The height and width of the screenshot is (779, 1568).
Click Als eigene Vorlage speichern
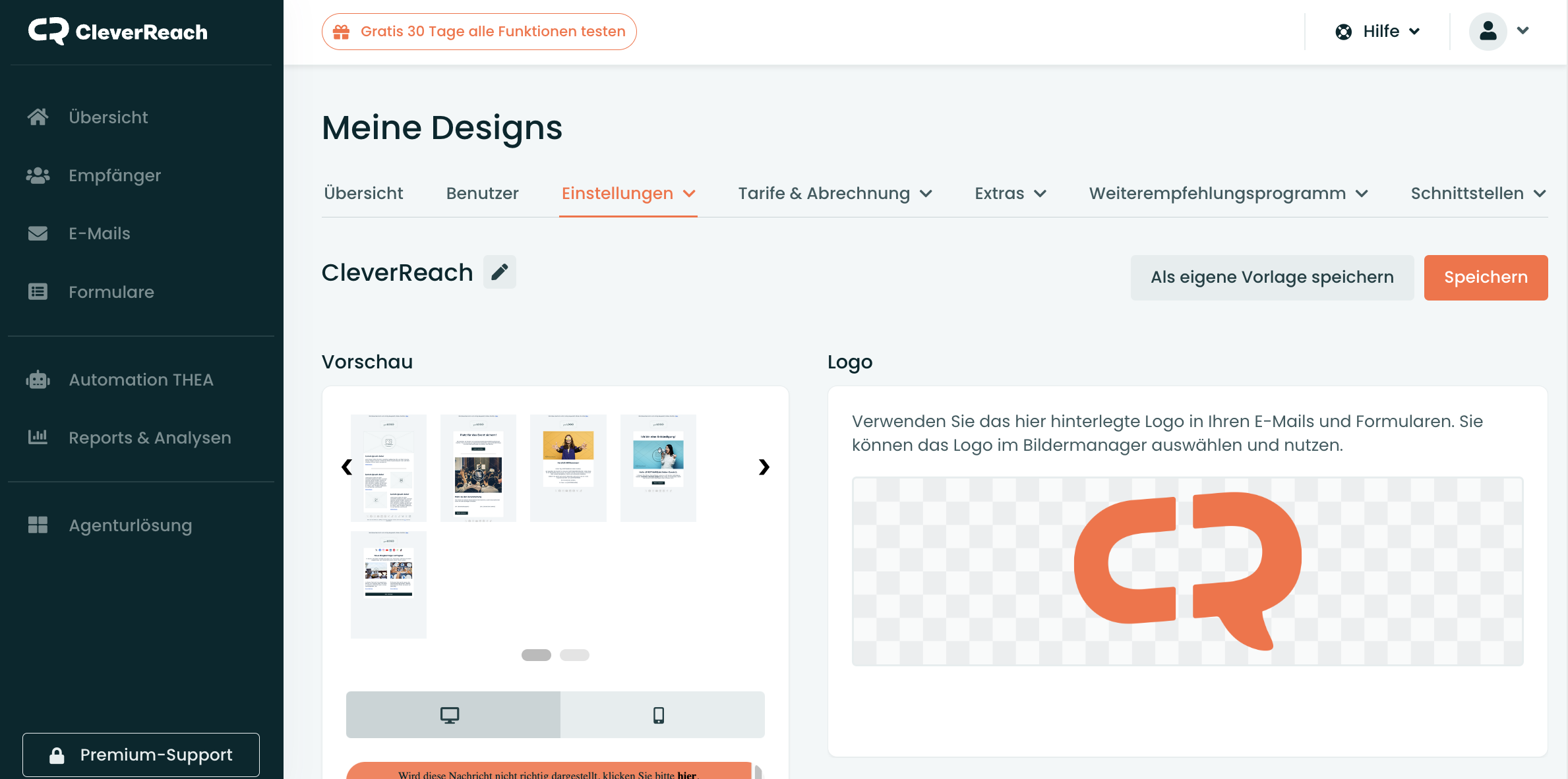pyautogui.click(x=1272, y=277)
